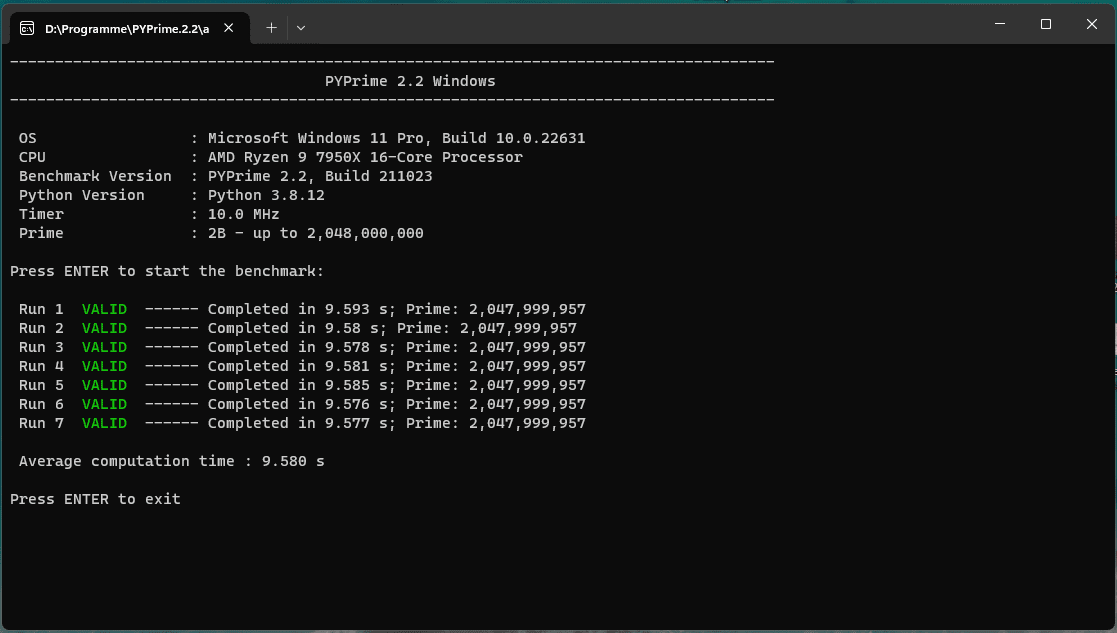1117x633 pixels.
Task: Click "Press ENTER to start the benchmark:" line
Action: click(167, 271)
